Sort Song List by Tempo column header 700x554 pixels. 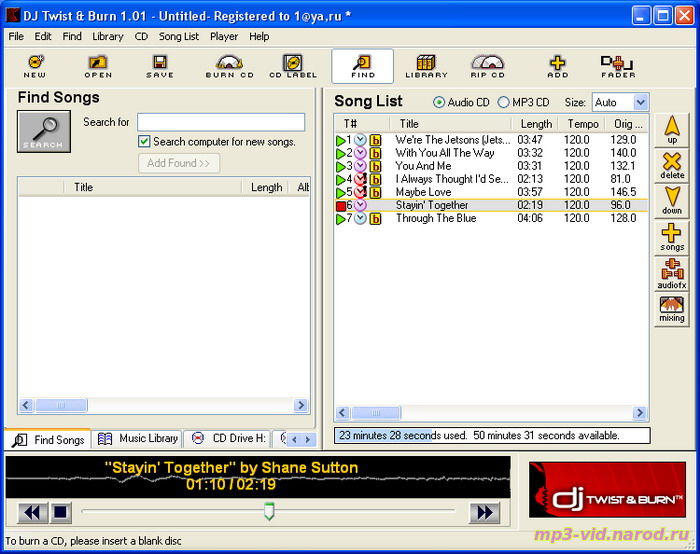click(x=583, y=124)
